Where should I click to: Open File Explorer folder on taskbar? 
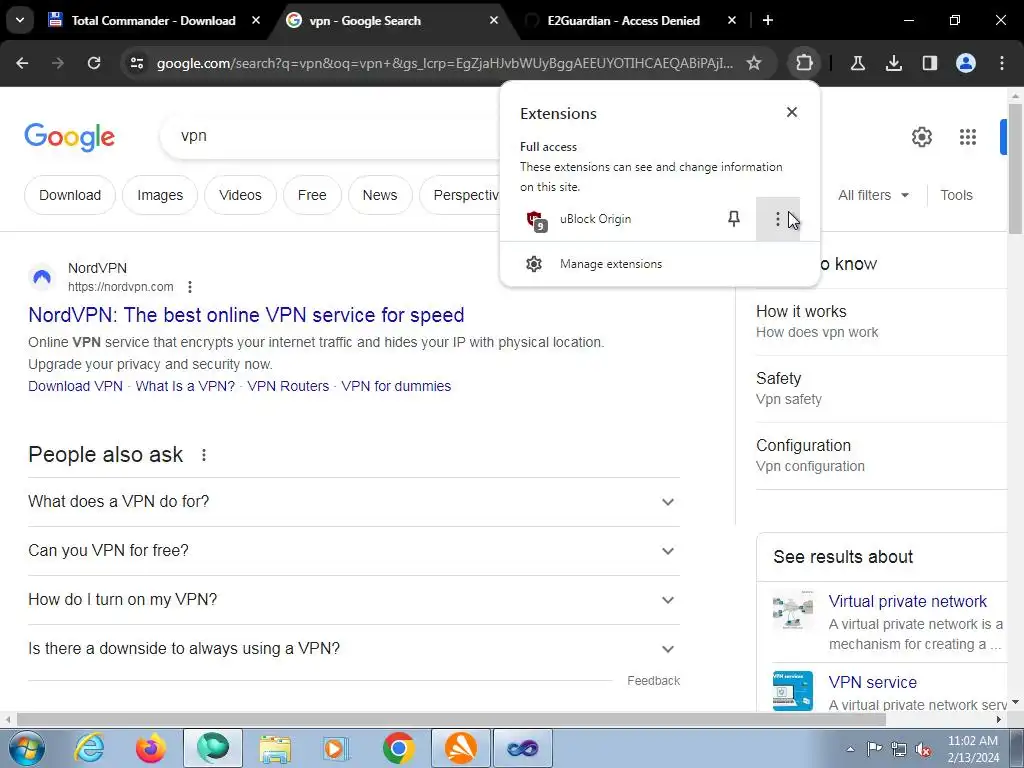275,748
